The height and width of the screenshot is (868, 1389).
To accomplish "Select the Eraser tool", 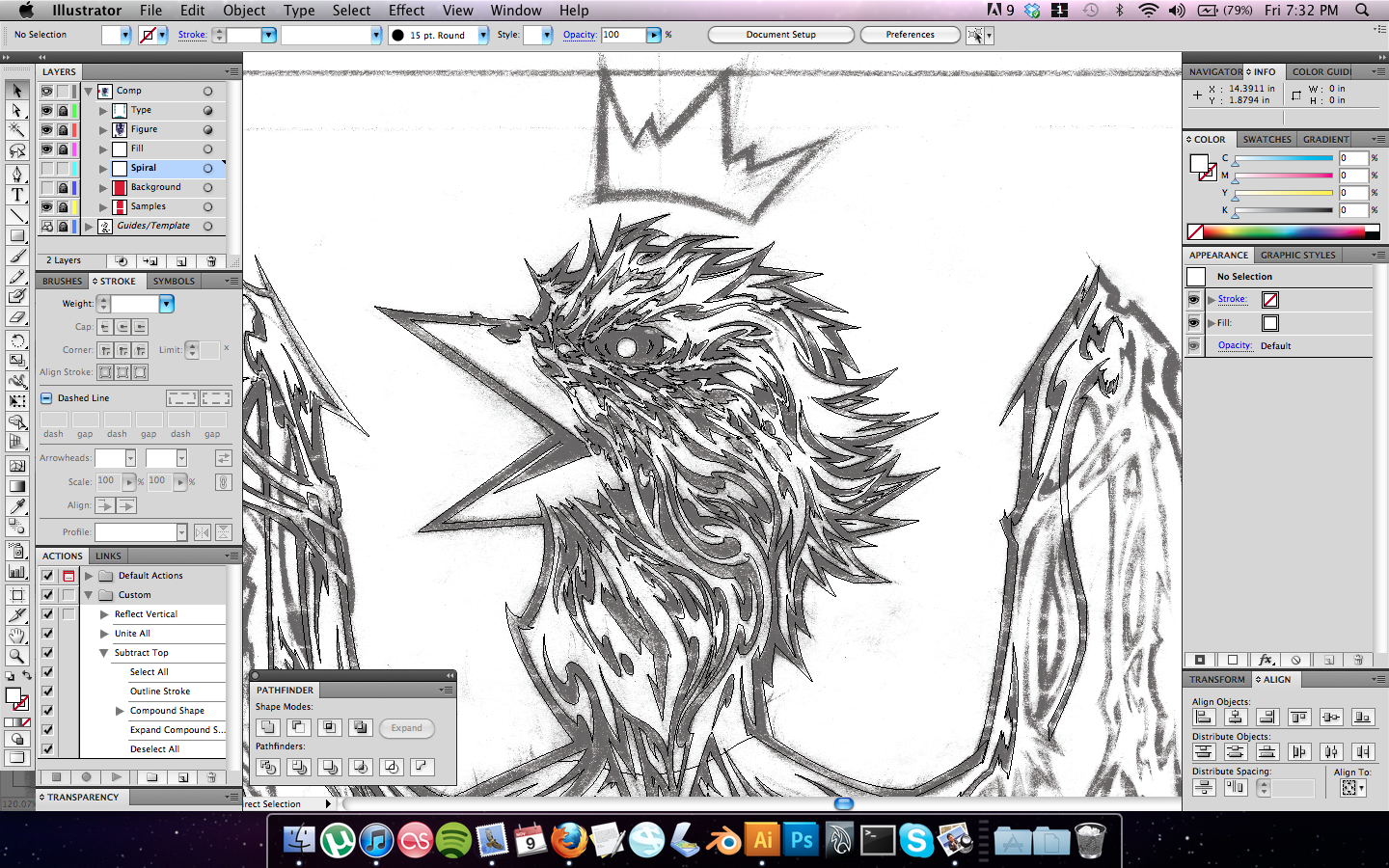I will (x=17, y=317).
